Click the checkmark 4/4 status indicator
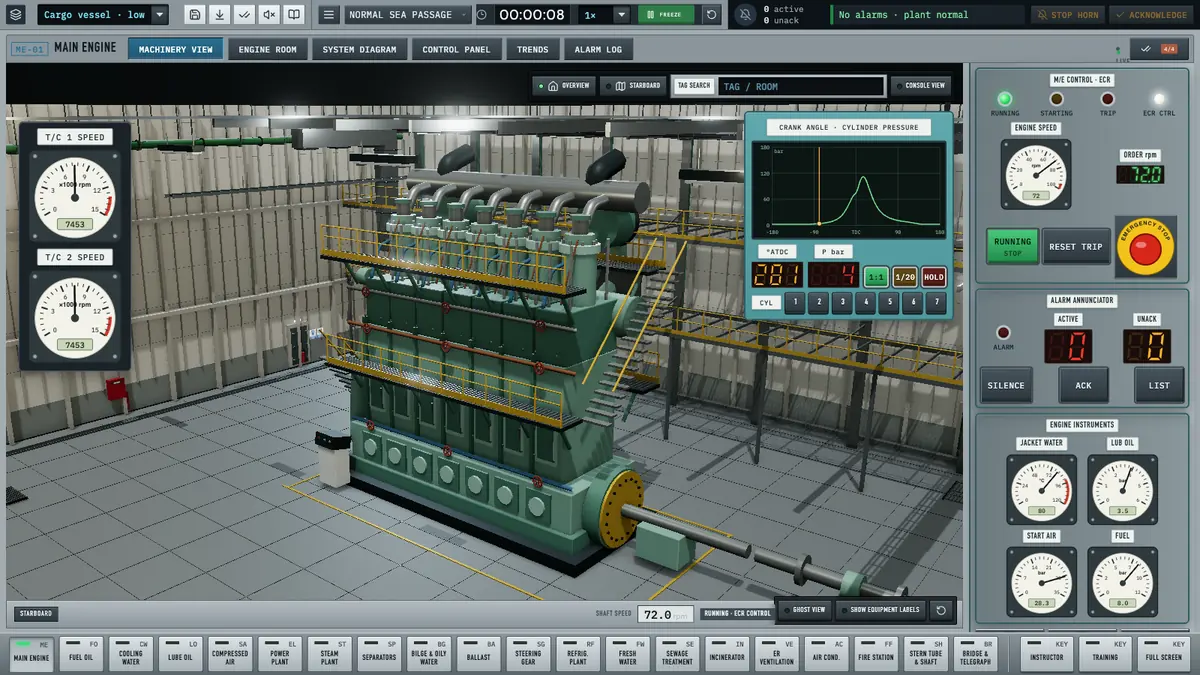Image resolution: width=1200 pixels, height=675 pixels. coord(1159,49)
